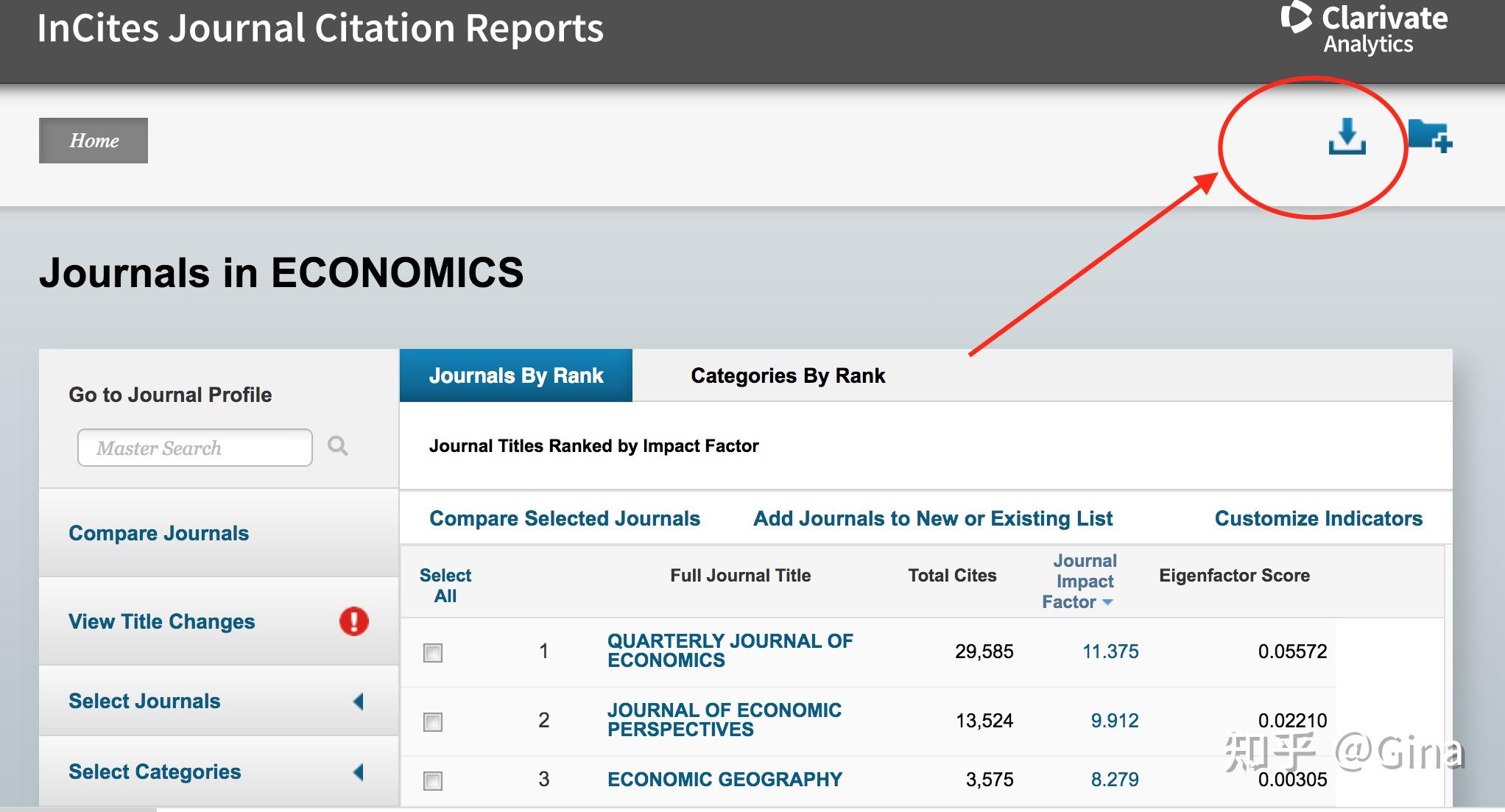Click the red alert icon beside View Title Changes

353,621
